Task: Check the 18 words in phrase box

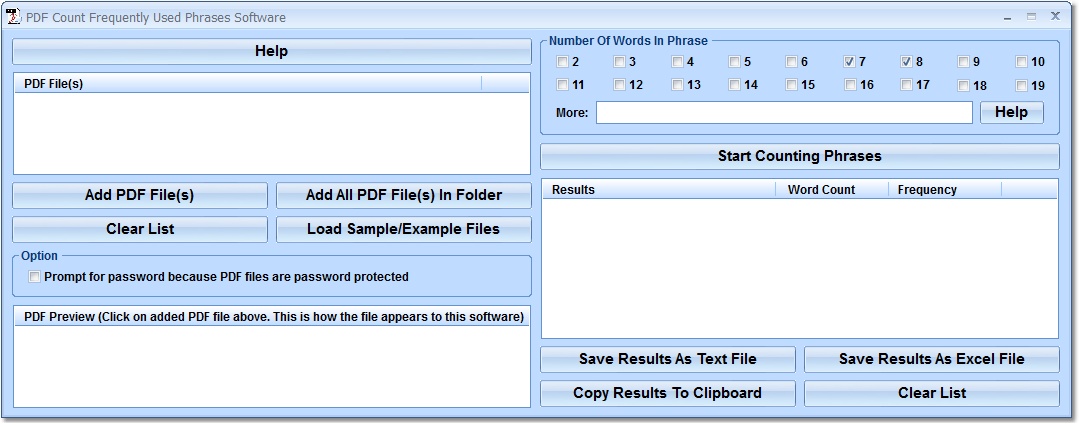Action: point(964,86)
